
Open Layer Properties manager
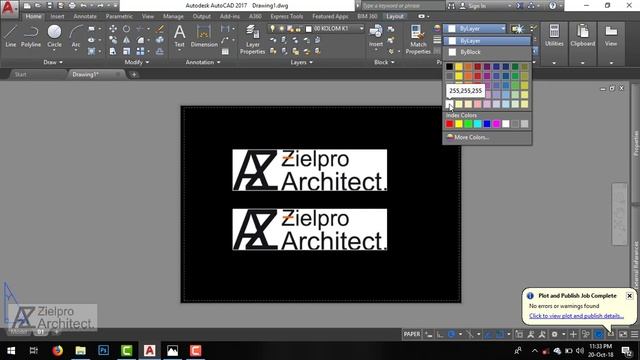[x=253, y=40]
